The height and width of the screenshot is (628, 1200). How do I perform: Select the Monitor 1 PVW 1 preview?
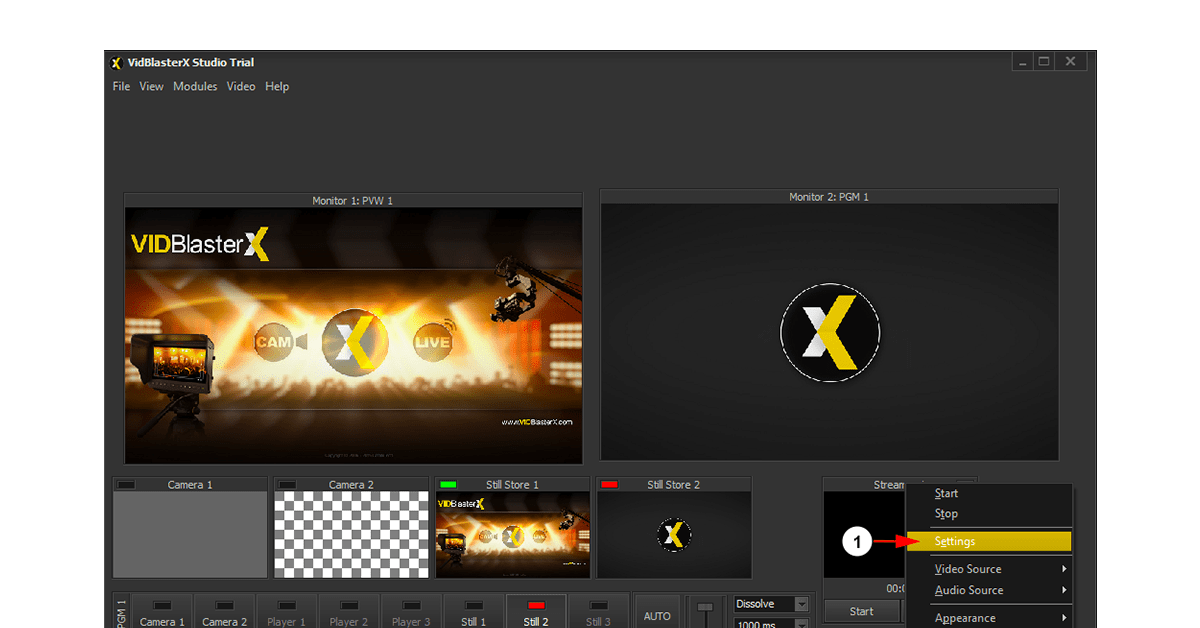click(353, 335)
